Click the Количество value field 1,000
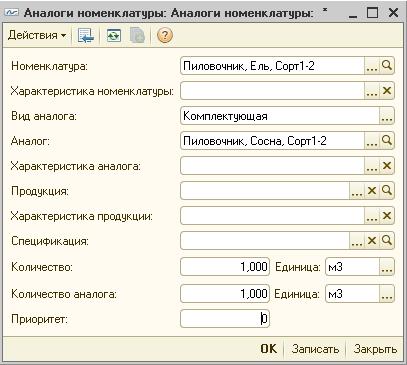The height and width of the screenshot is (365, 407). [x=225, y=267]
